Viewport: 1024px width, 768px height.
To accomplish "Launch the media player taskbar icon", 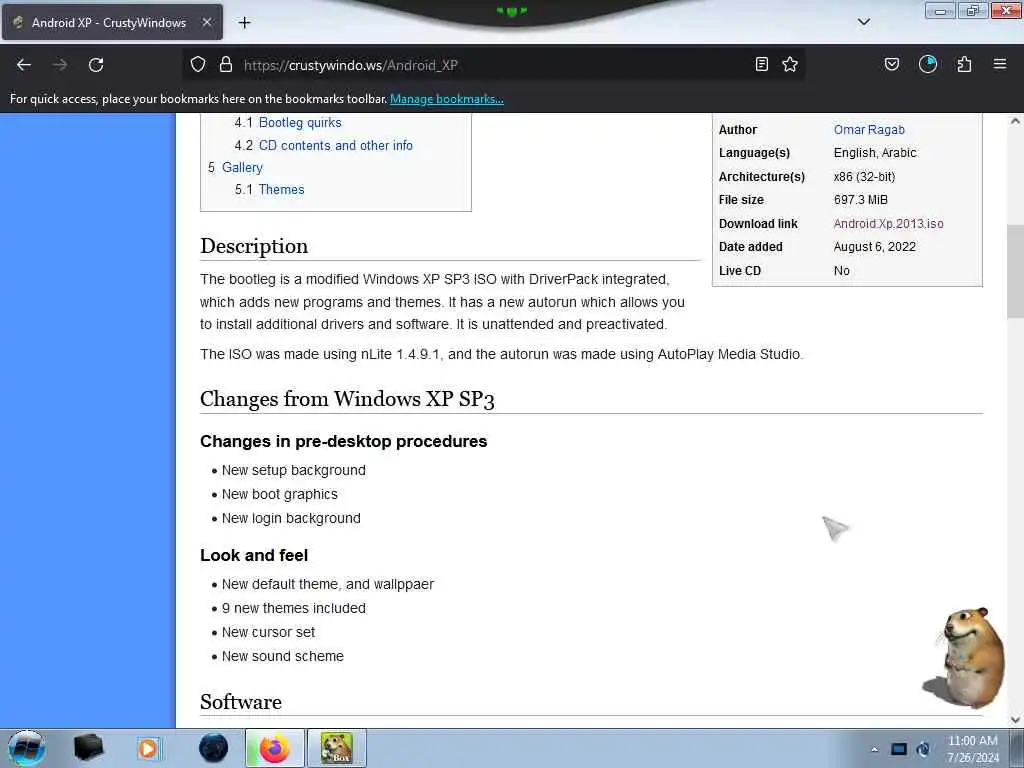I will click(x=148, y=748).
